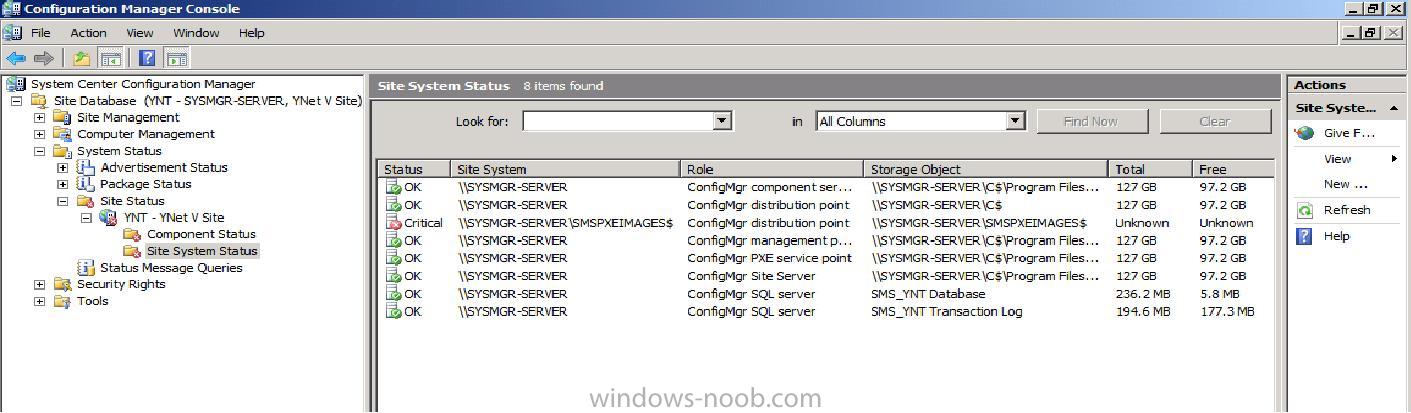This screenshot has width=1411, height=413.
Task: Collapse the Site System Status actions section
Action: tap(1393, 108)
